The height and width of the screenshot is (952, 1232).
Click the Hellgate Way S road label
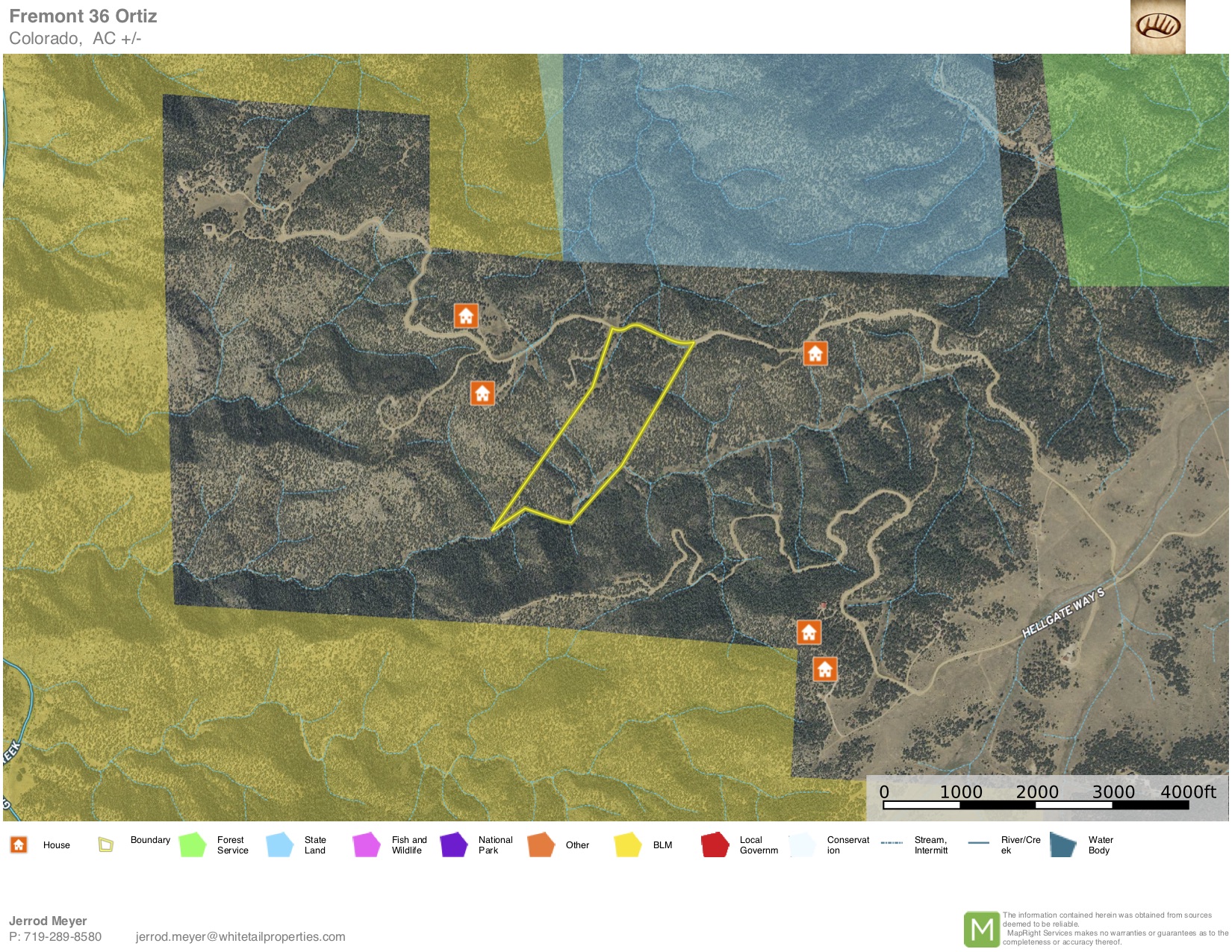(1063, 613)
